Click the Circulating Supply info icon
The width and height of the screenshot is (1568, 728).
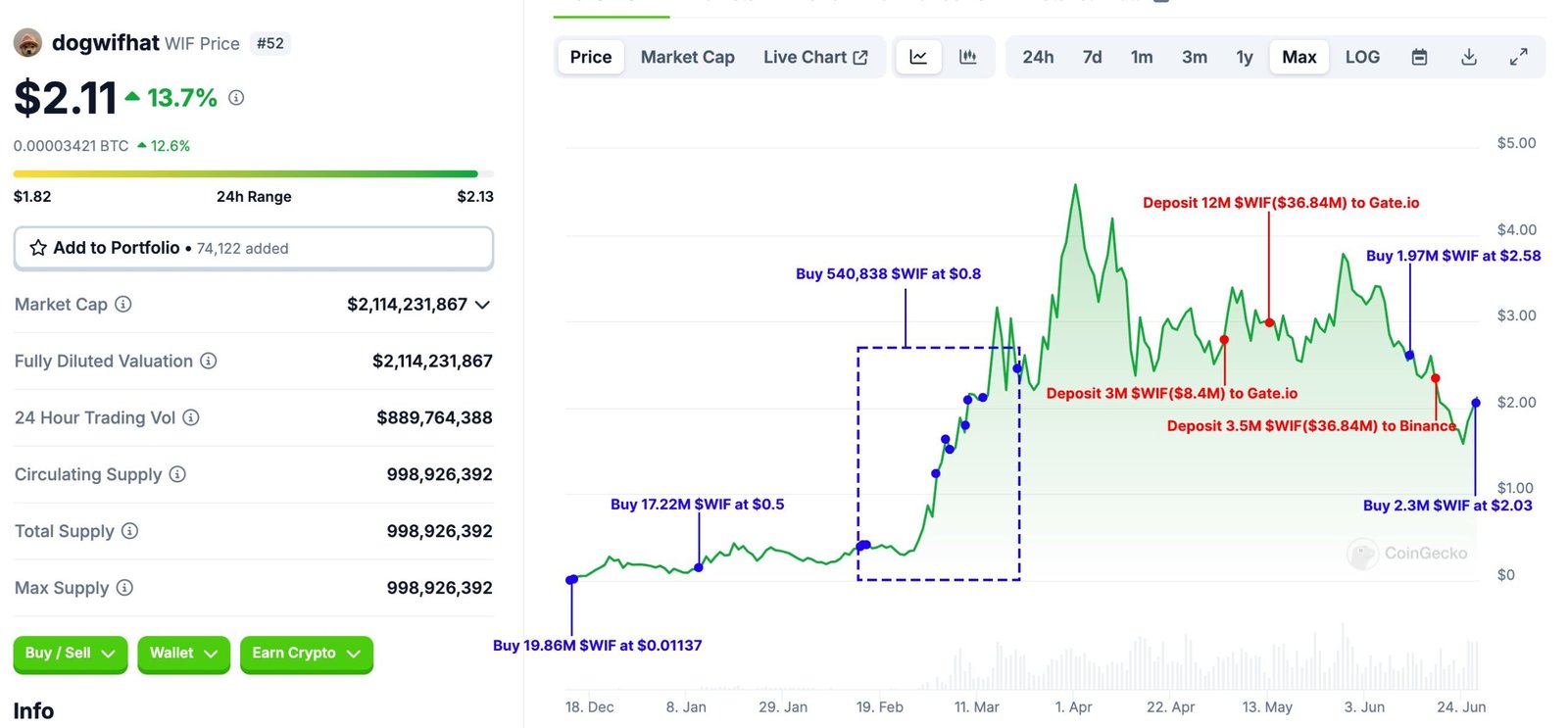(x=177, y=474)
